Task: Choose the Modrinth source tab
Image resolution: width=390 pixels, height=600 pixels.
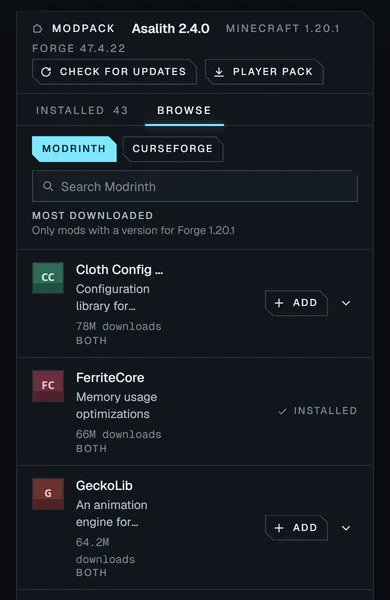Action: point(74,148)
